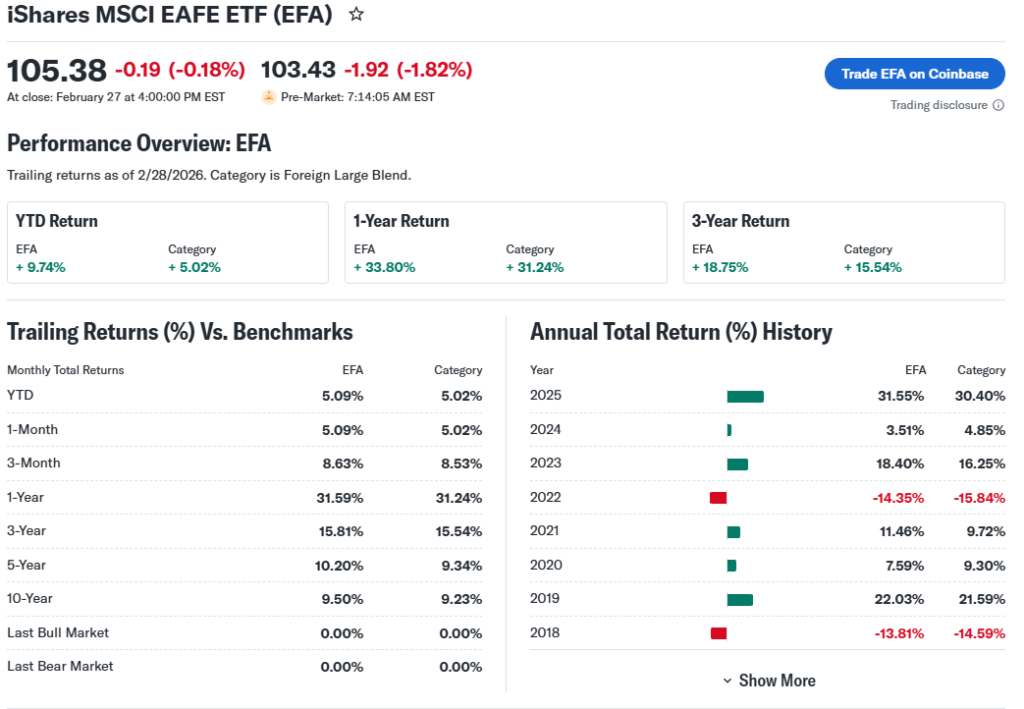The image size is (1024, 709).
Task: Click the Pre-Market sunrise icon
Action: [268, 97]
